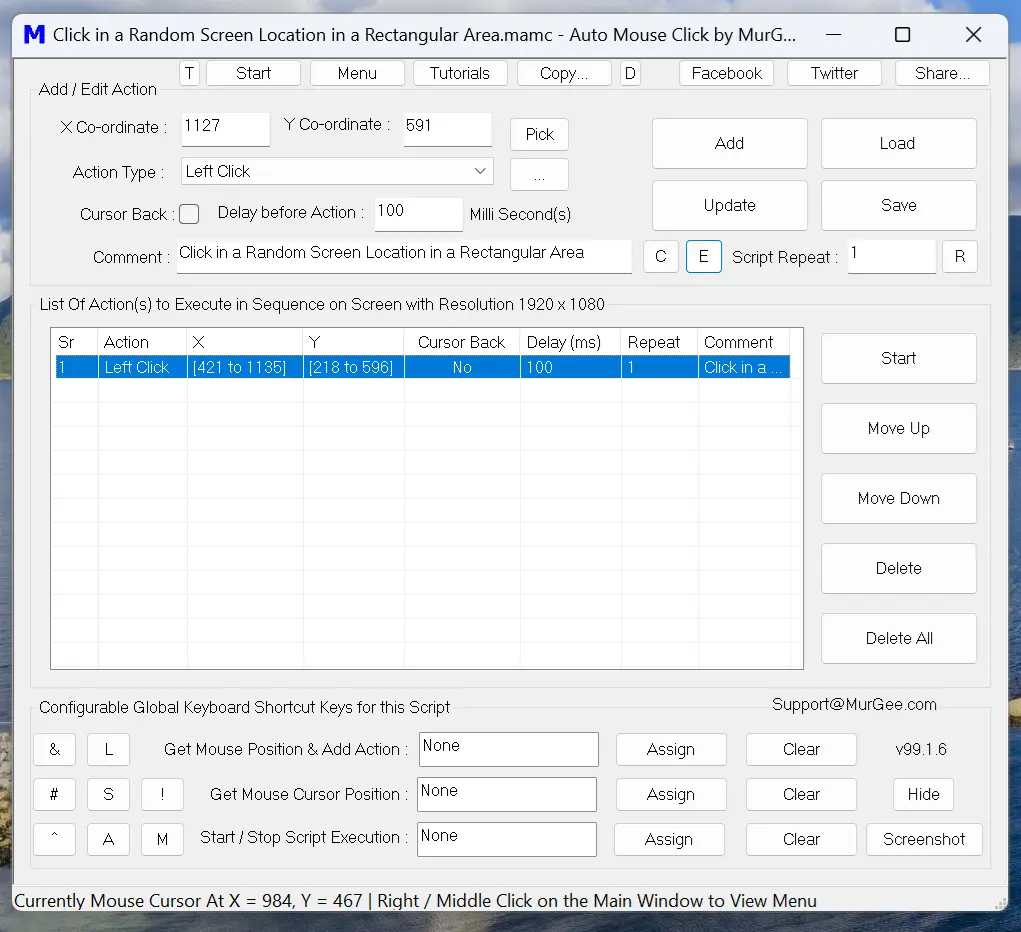Click the MurGee logo in the title bar
Viewport: 1021px width, 932px height.
(34, 34)
